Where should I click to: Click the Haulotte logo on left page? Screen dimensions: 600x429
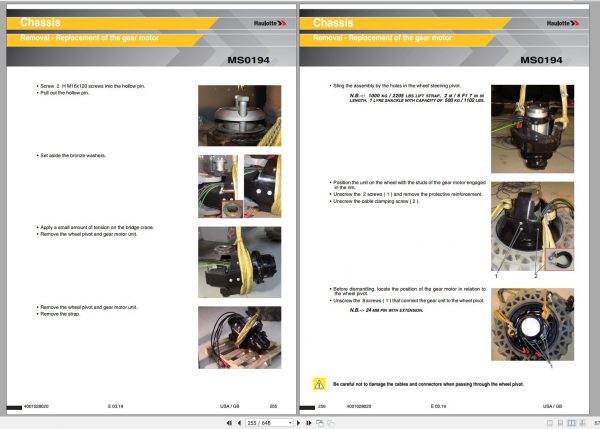[270, 23]
